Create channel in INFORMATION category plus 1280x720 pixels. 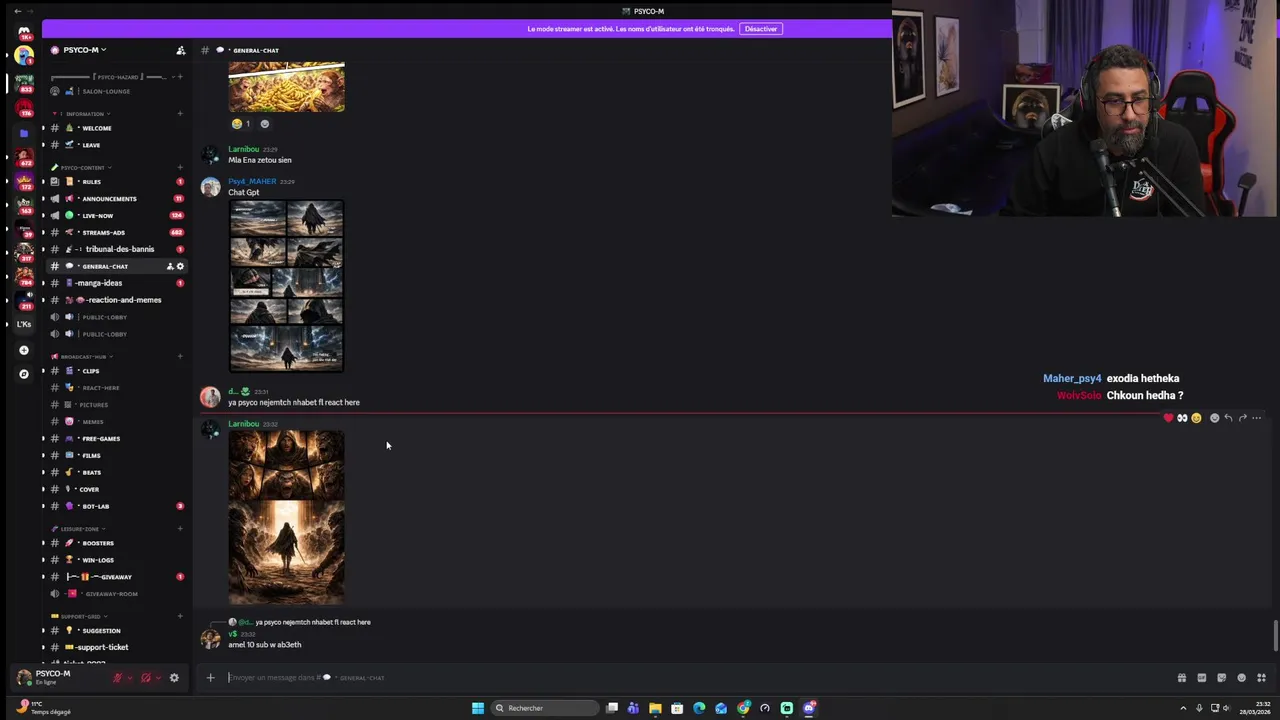click(x=180, y=114)
